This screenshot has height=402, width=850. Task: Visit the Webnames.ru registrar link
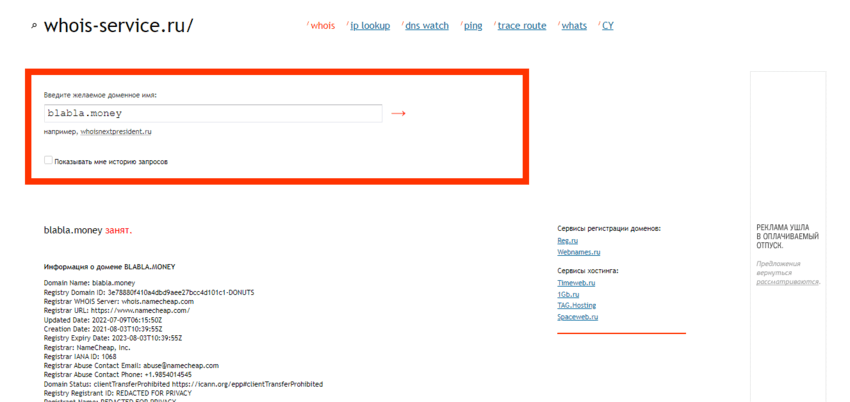click(578, 252)
